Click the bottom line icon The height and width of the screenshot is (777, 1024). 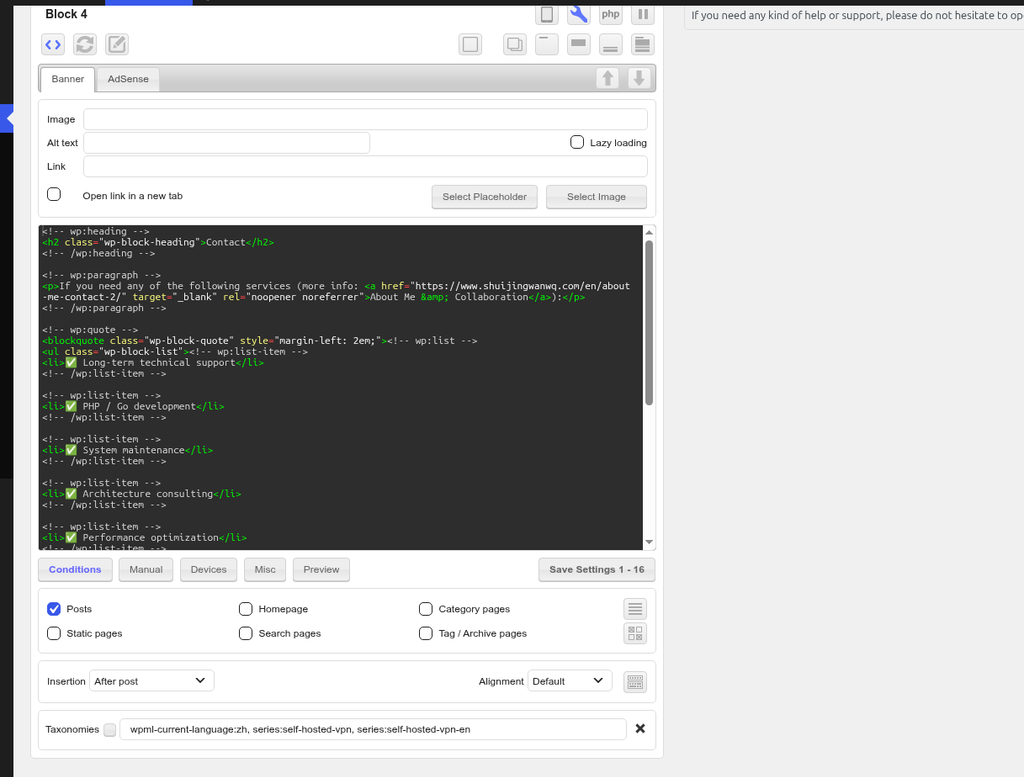[611, 44]
